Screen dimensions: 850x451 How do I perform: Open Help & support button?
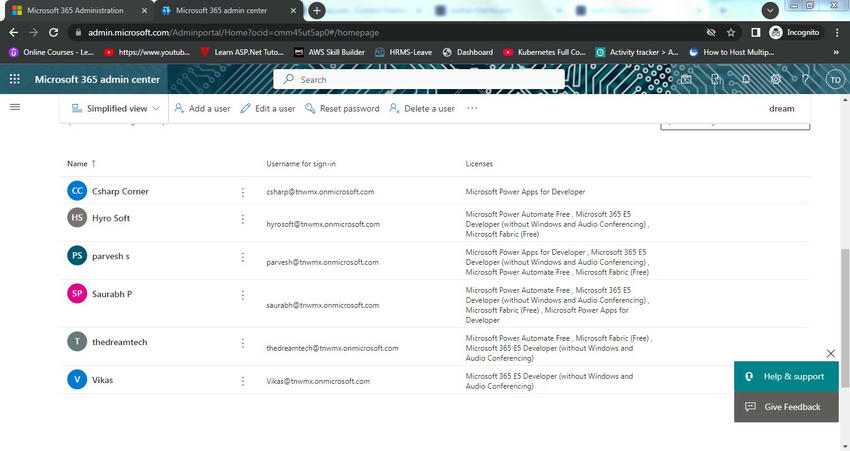coord(786,376)
